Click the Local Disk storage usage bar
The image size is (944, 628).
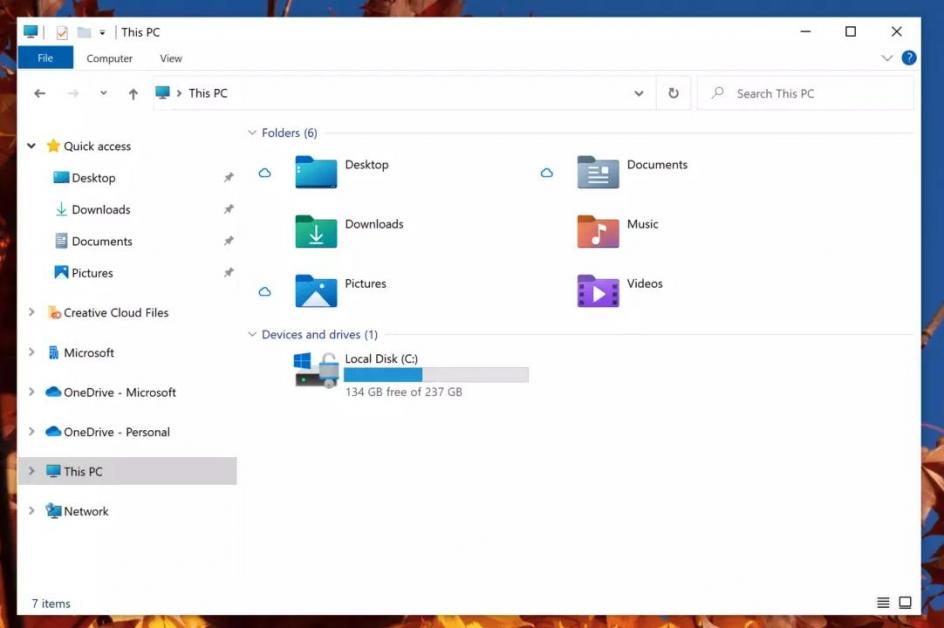tap(436, 375)
